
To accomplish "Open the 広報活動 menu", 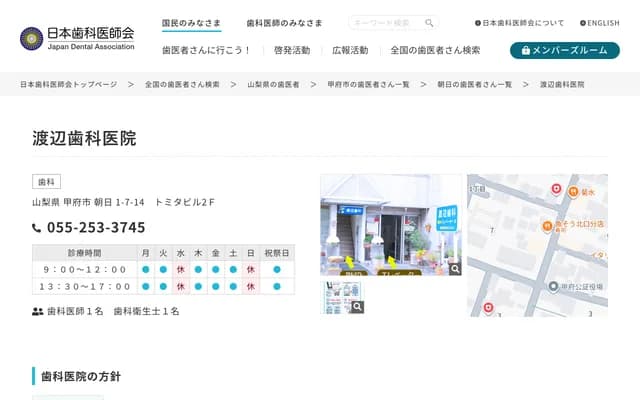I will pyautogui.click(x=350, y=50).
